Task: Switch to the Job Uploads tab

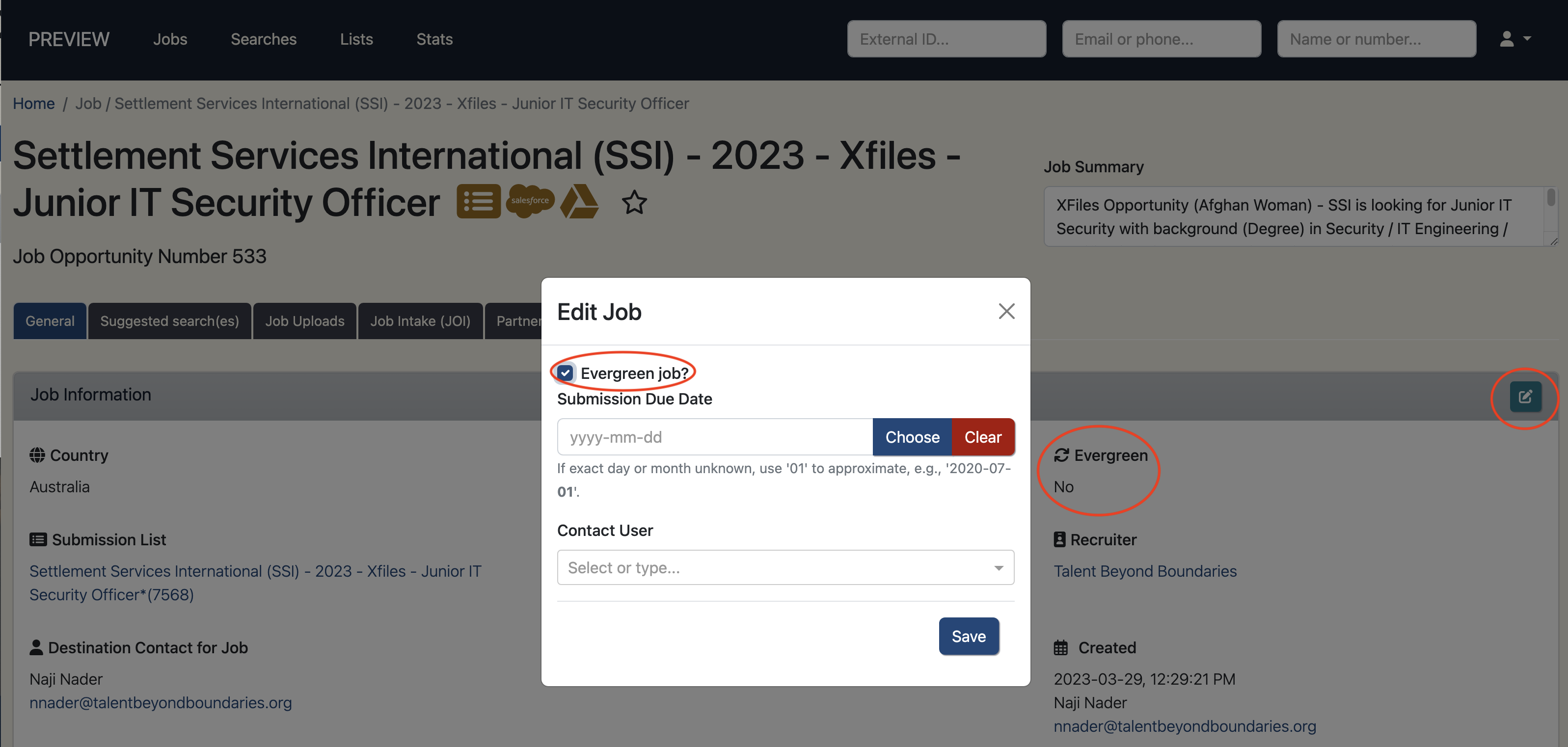Action: tap(304, 321)
